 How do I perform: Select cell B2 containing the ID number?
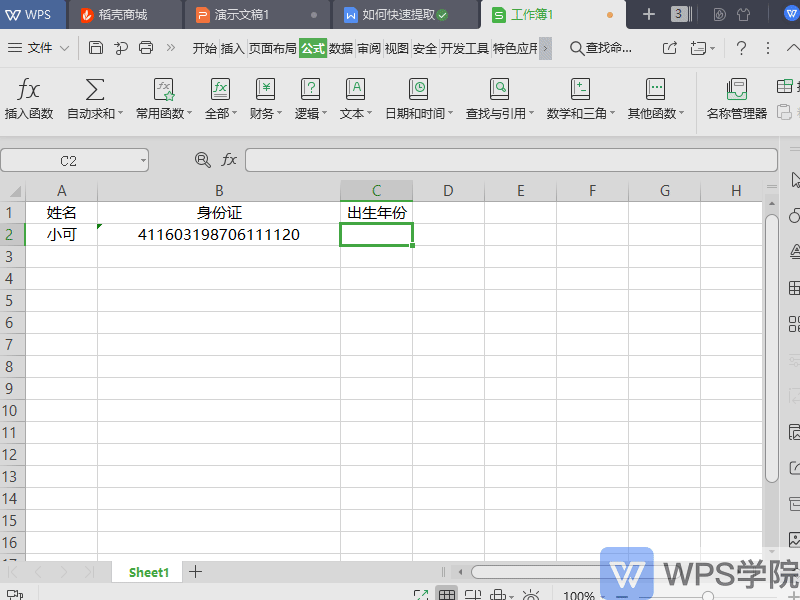point(218,235)
